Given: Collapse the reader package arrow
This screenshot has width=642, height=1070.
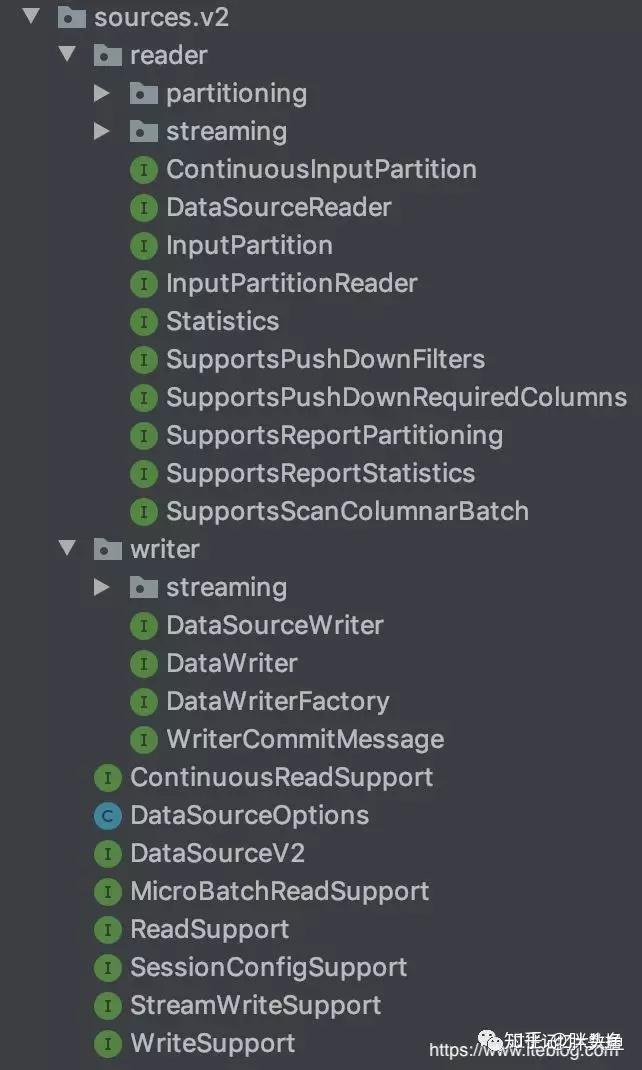Looking at the screenshot, I should pyautogui.click(x=67, y=53).
